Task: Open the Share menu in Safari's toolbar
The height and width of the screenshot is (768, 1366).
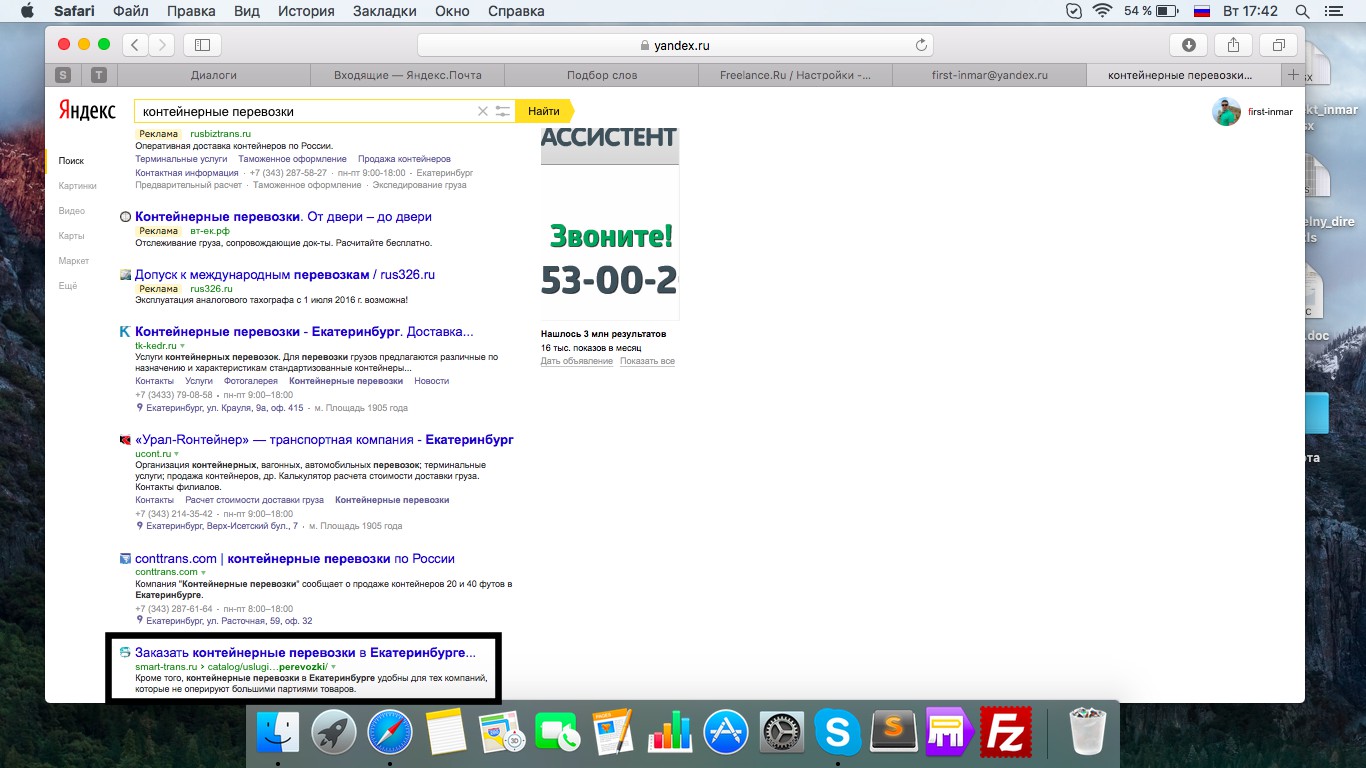Action: click(x=1233, y=45)
